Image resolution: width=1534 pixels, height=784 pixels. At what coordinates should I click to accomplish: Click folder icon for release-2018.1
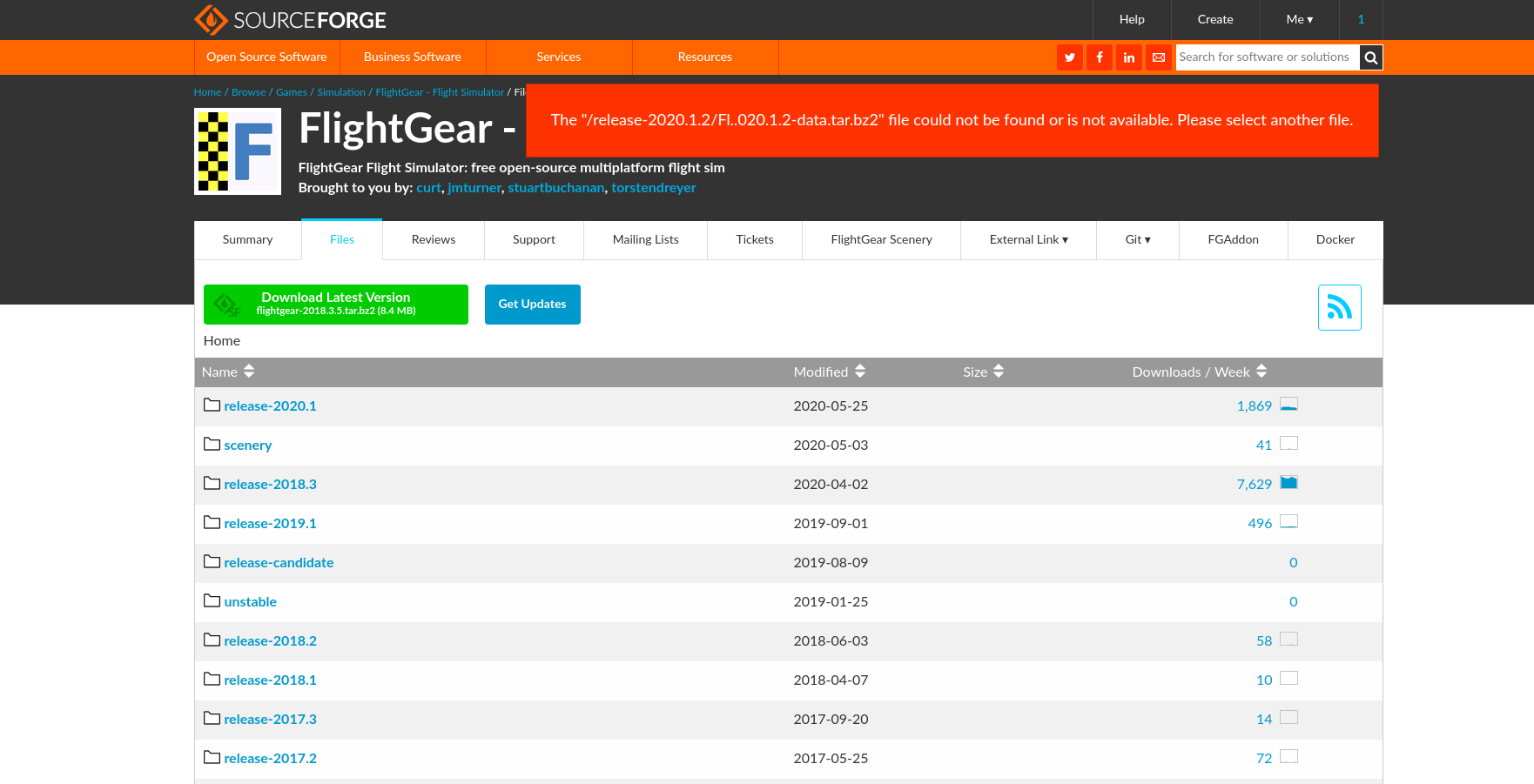pos(212,679)
